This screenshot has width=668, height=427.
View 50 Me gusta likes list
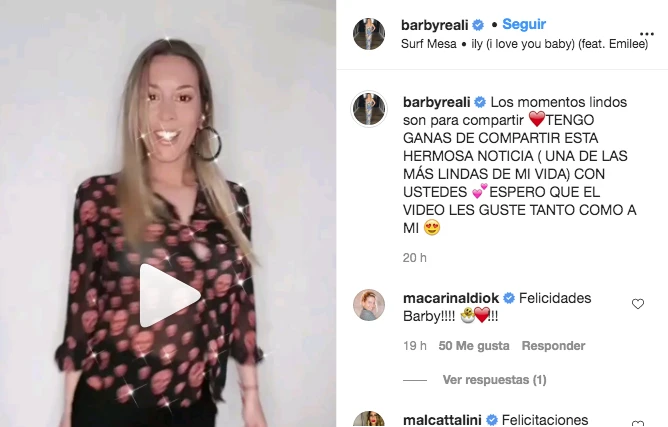click(x=474, y=346)
